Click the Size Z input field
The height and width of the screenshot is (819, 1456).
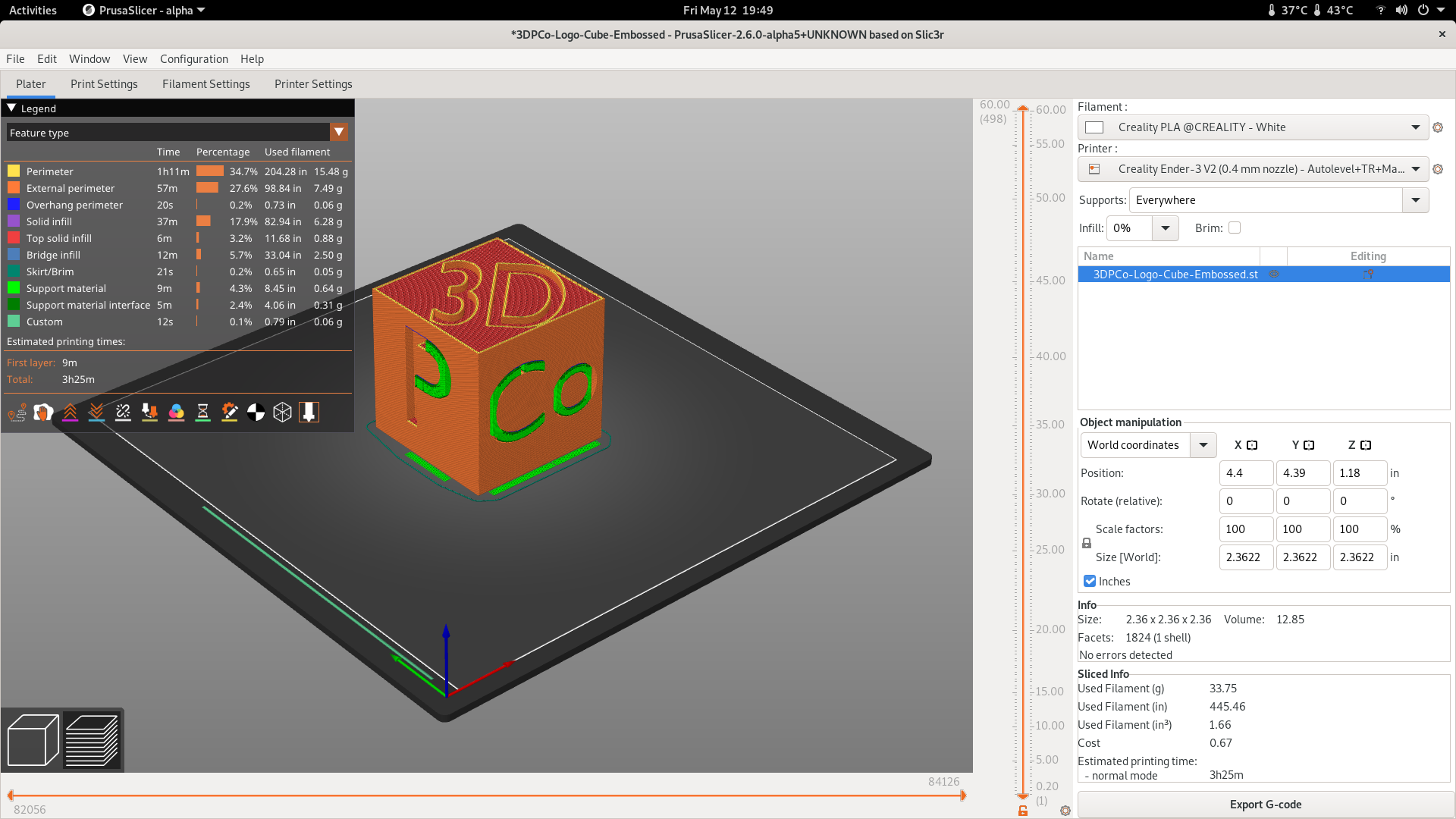click(x=1360, y=557)
